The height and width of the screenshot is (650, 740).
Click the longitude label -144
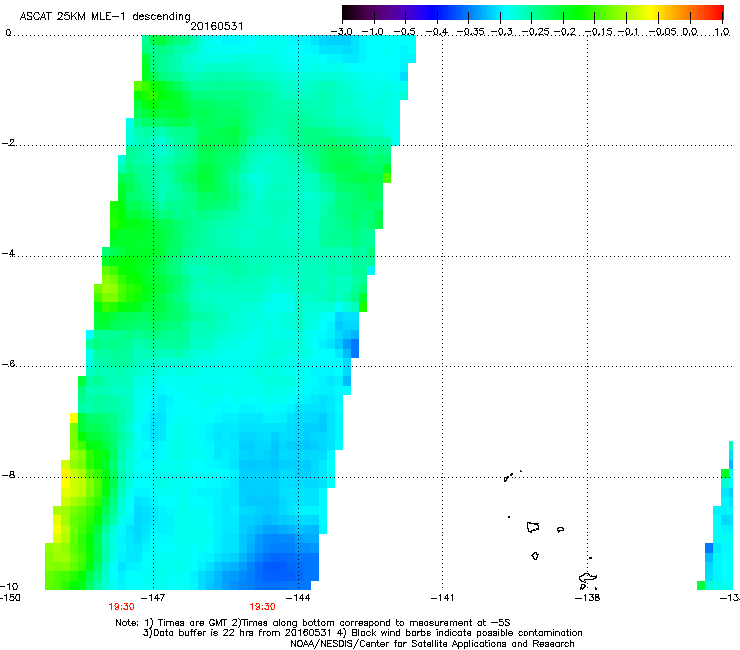pos(298,598)
